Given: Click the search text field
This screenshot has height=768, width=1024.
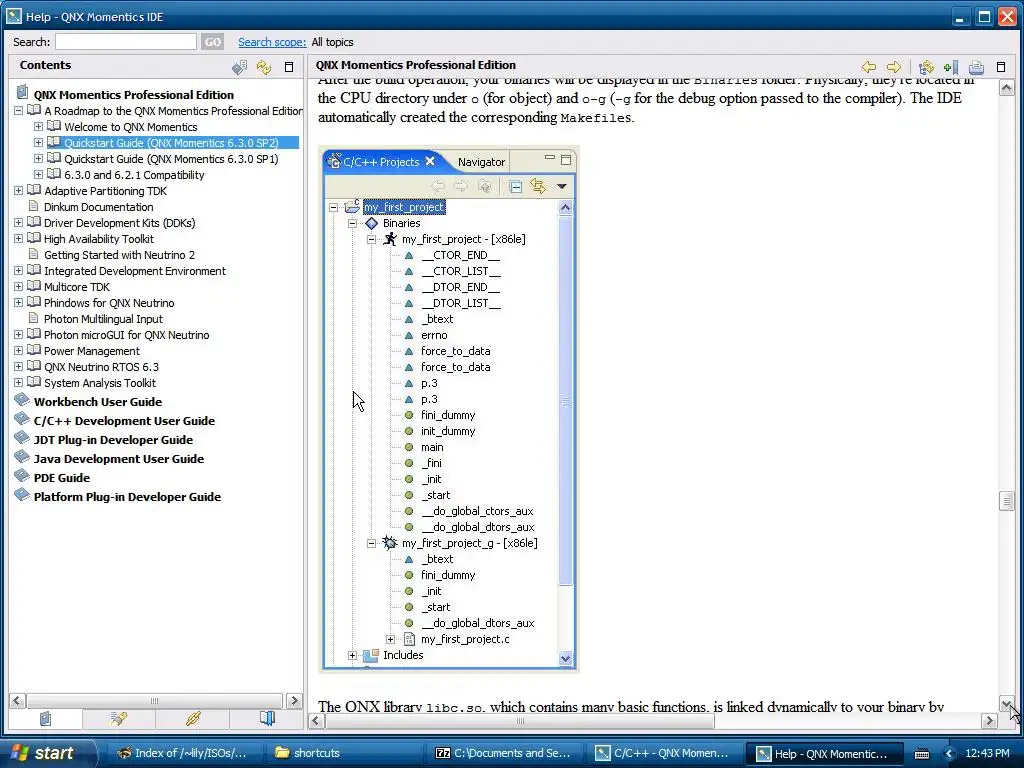Looking at the screenshot, I should tap(125, 42).
